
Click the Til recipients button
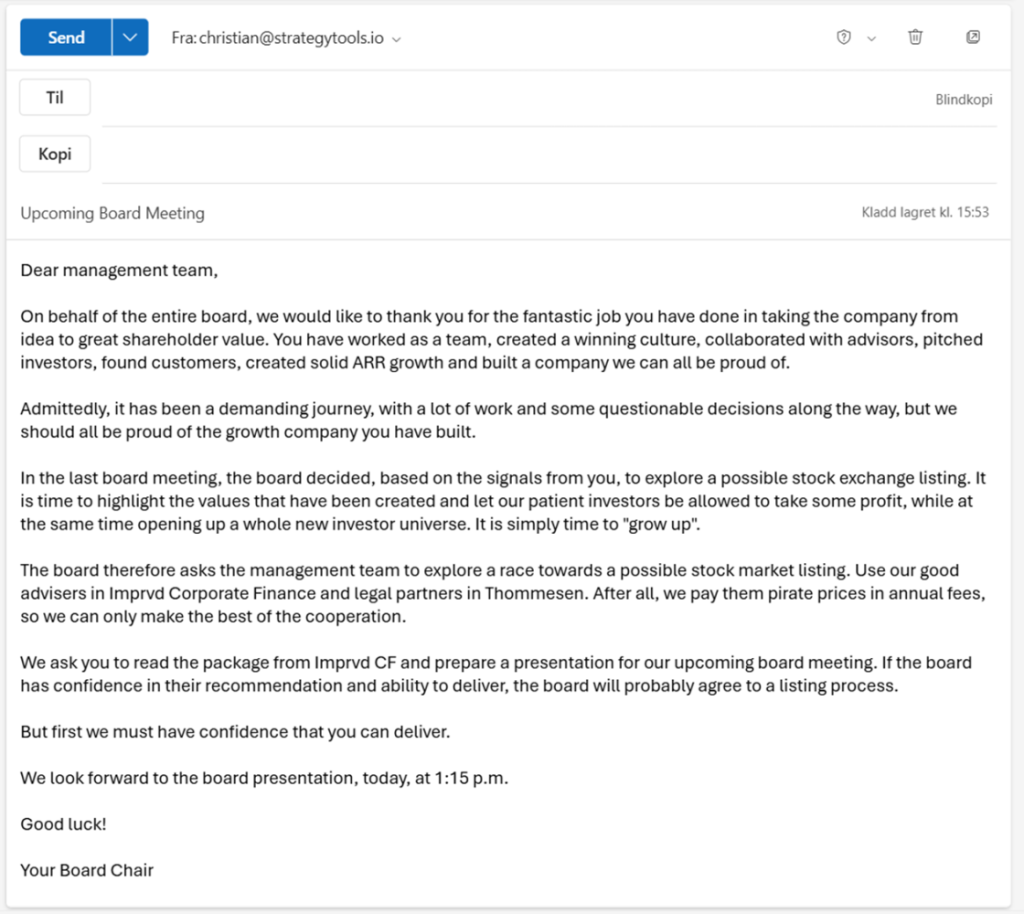click(x=55, y=98)
